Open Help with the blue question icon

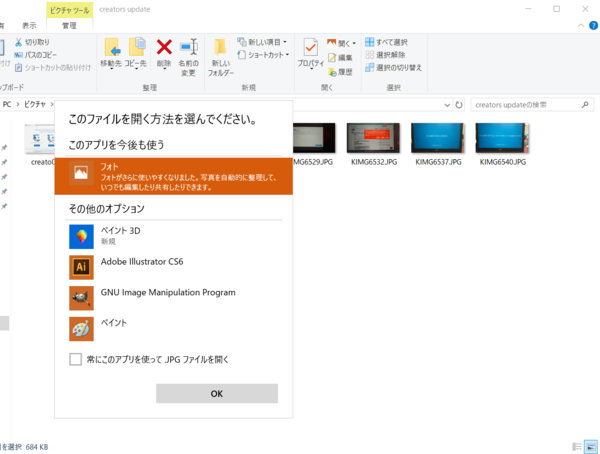[593, 26]
